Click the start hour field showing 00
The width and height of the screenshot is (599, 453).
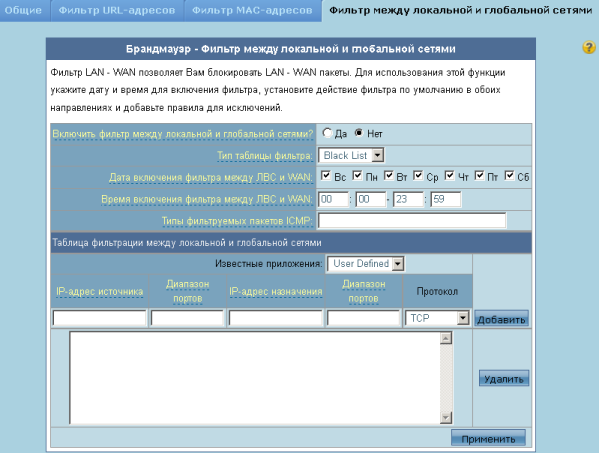tap(333, 199)
